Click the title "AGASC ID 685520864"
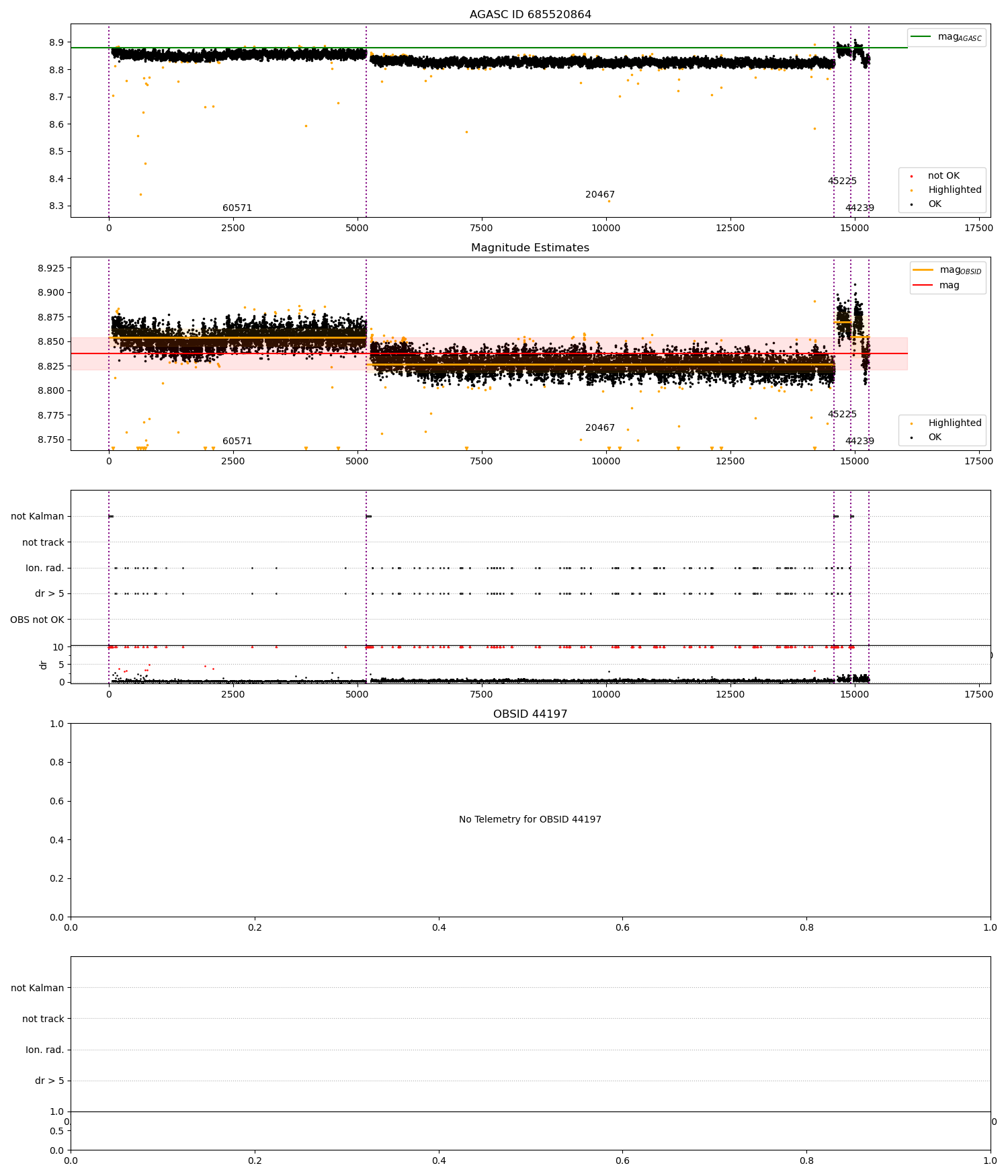Viewport: 1008px width, 1176px height. coord(530,15)
